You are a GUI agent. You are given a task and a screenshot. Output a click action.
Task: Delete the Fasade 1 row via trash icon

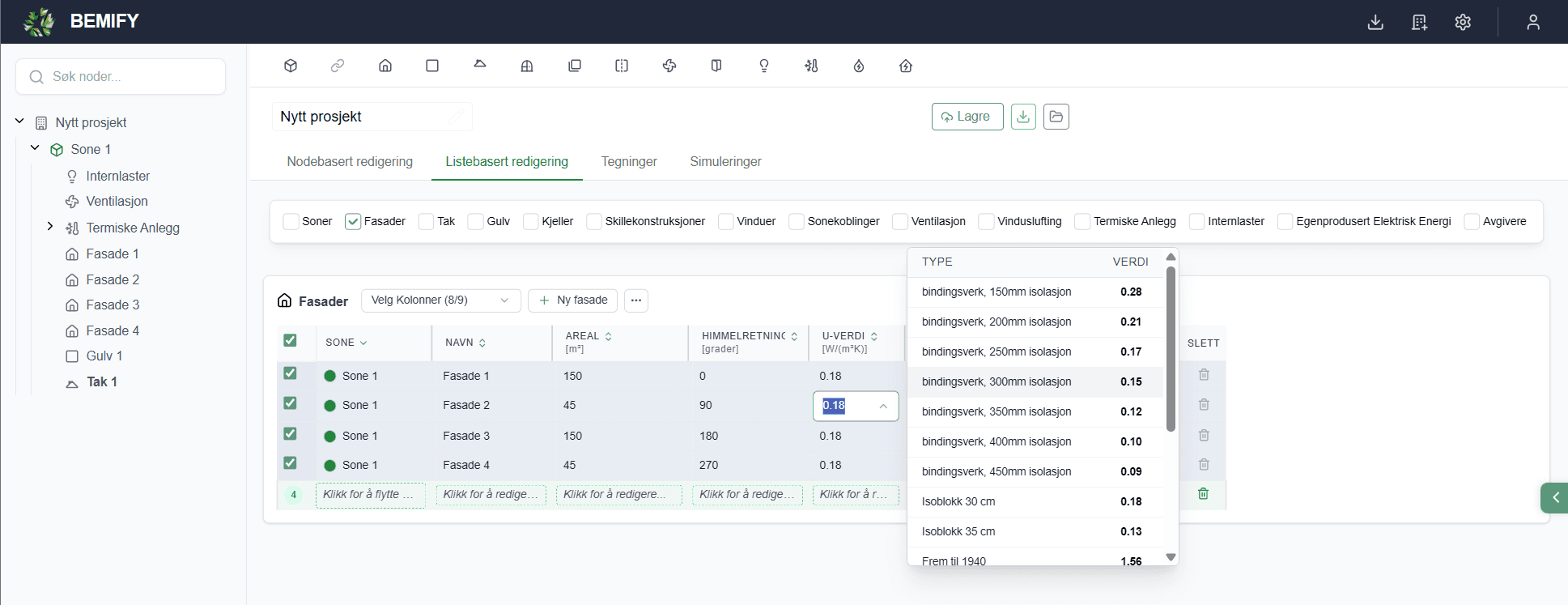(1204, 374)
